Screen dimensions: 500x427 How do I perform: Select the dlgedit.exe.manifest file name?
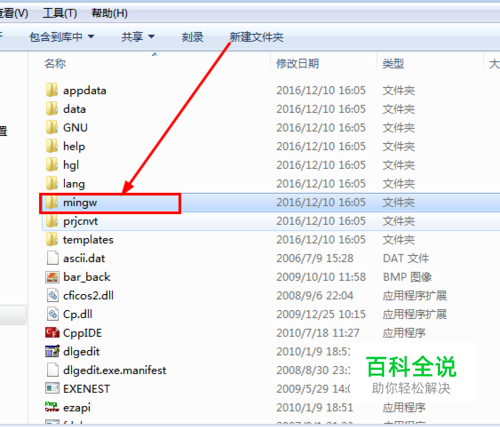click(x=115, y=371)
